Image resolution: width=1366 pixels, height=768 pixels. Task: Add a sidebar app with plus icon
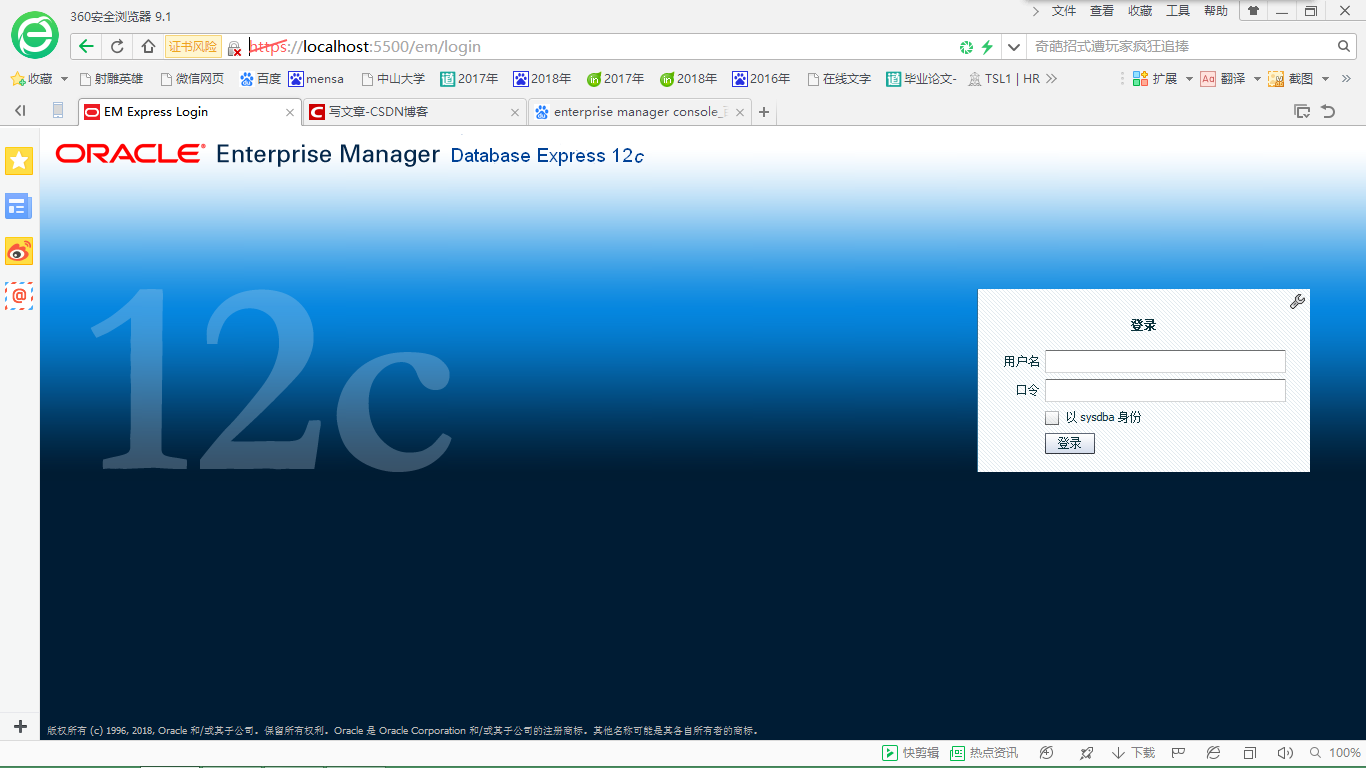tap(19, 726)
